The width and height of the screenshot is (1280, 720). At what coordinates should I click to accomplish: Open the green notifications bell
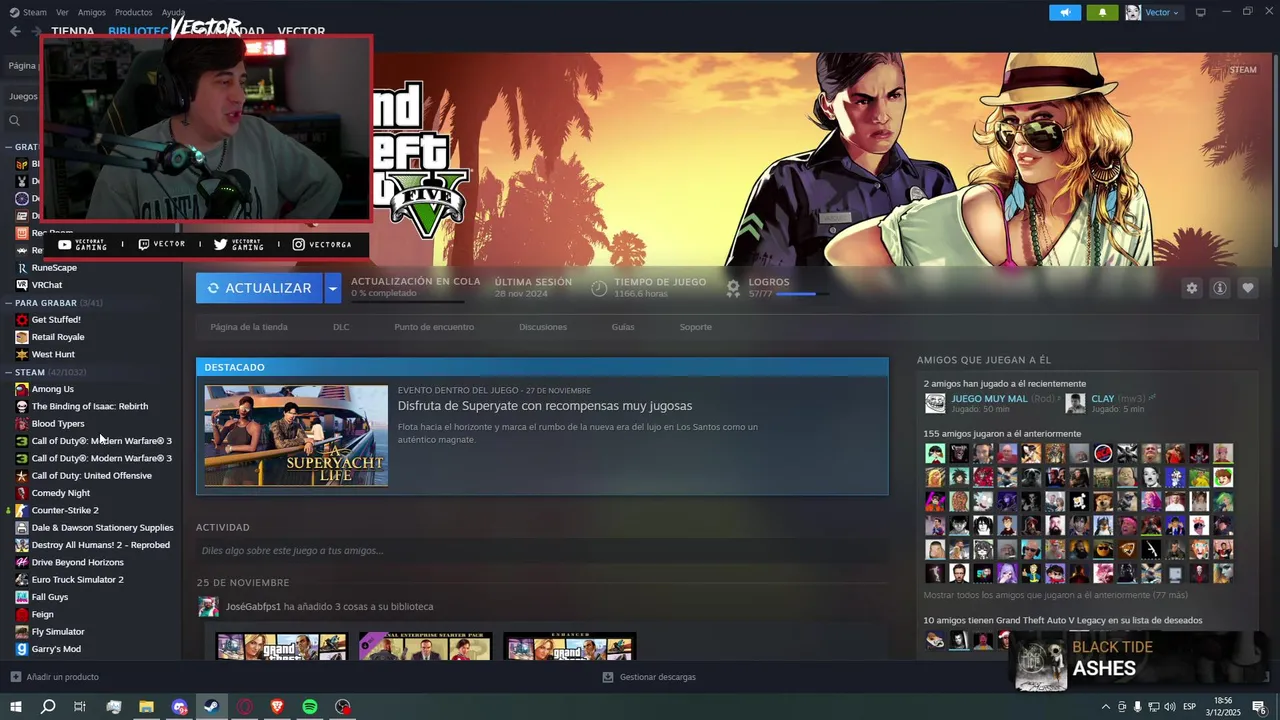pyautogui.click(x=1102, y=12)
